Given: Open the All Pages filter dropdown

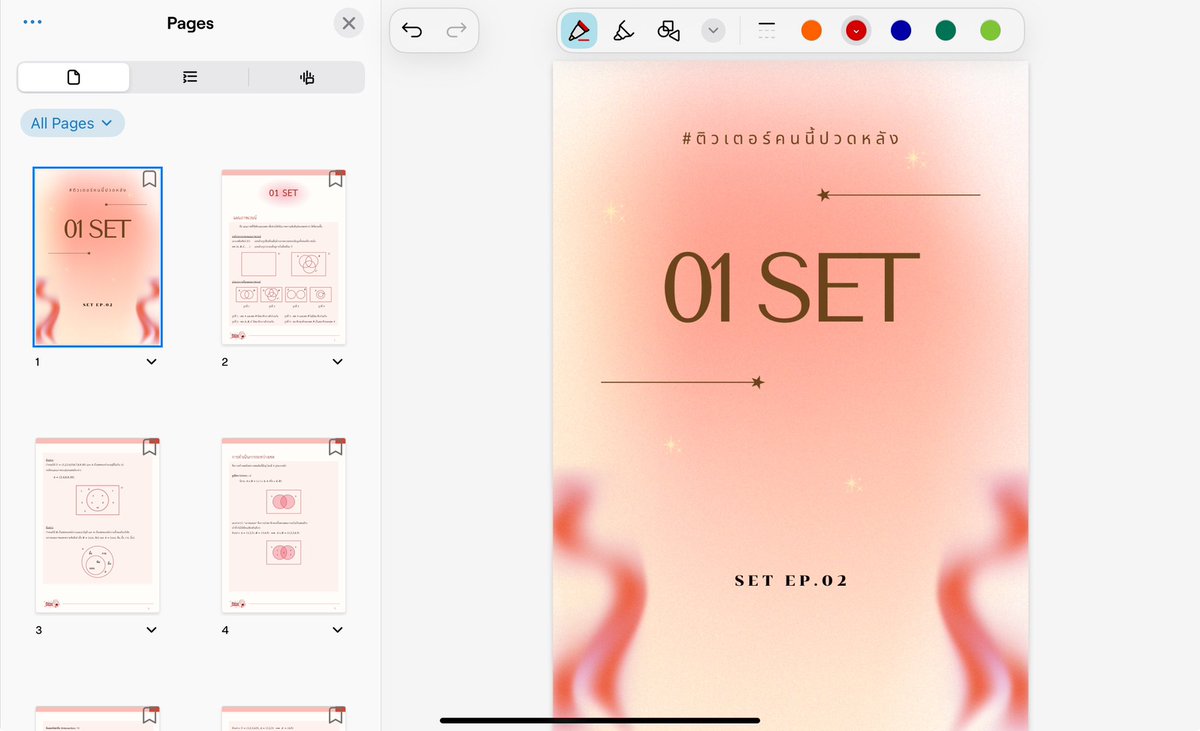Looking at the screenshot, I should 73,123.
